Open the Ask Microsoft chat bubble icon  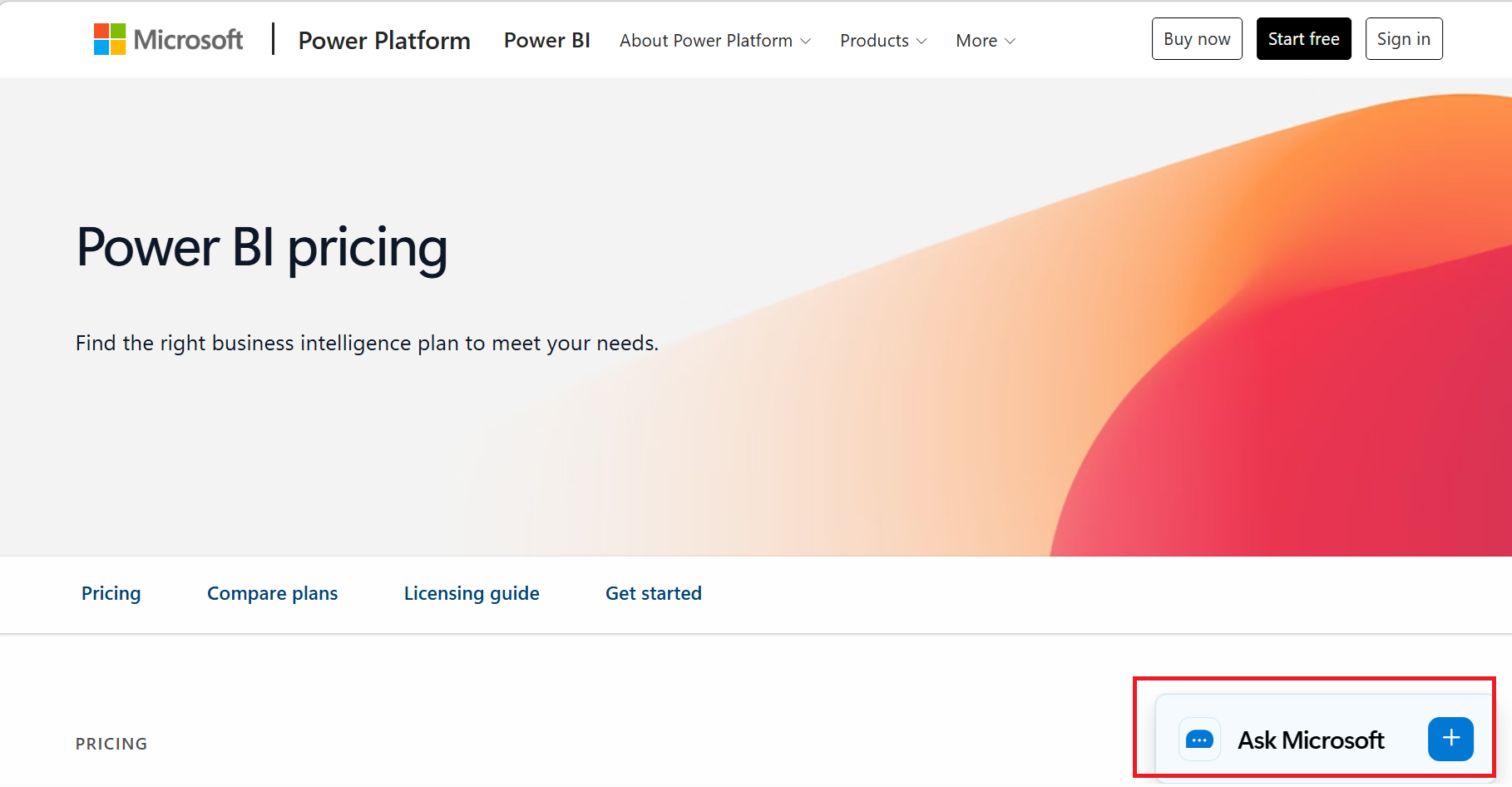(x=1199, y=739)
